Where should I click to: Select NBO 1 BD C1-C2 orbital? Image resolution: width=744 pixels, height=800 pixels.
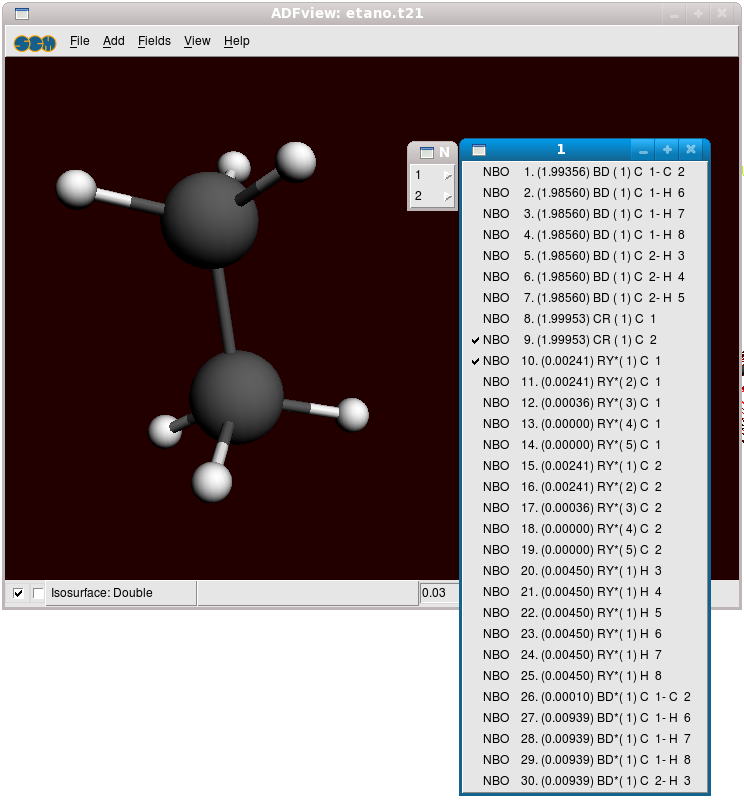(585, 172)
